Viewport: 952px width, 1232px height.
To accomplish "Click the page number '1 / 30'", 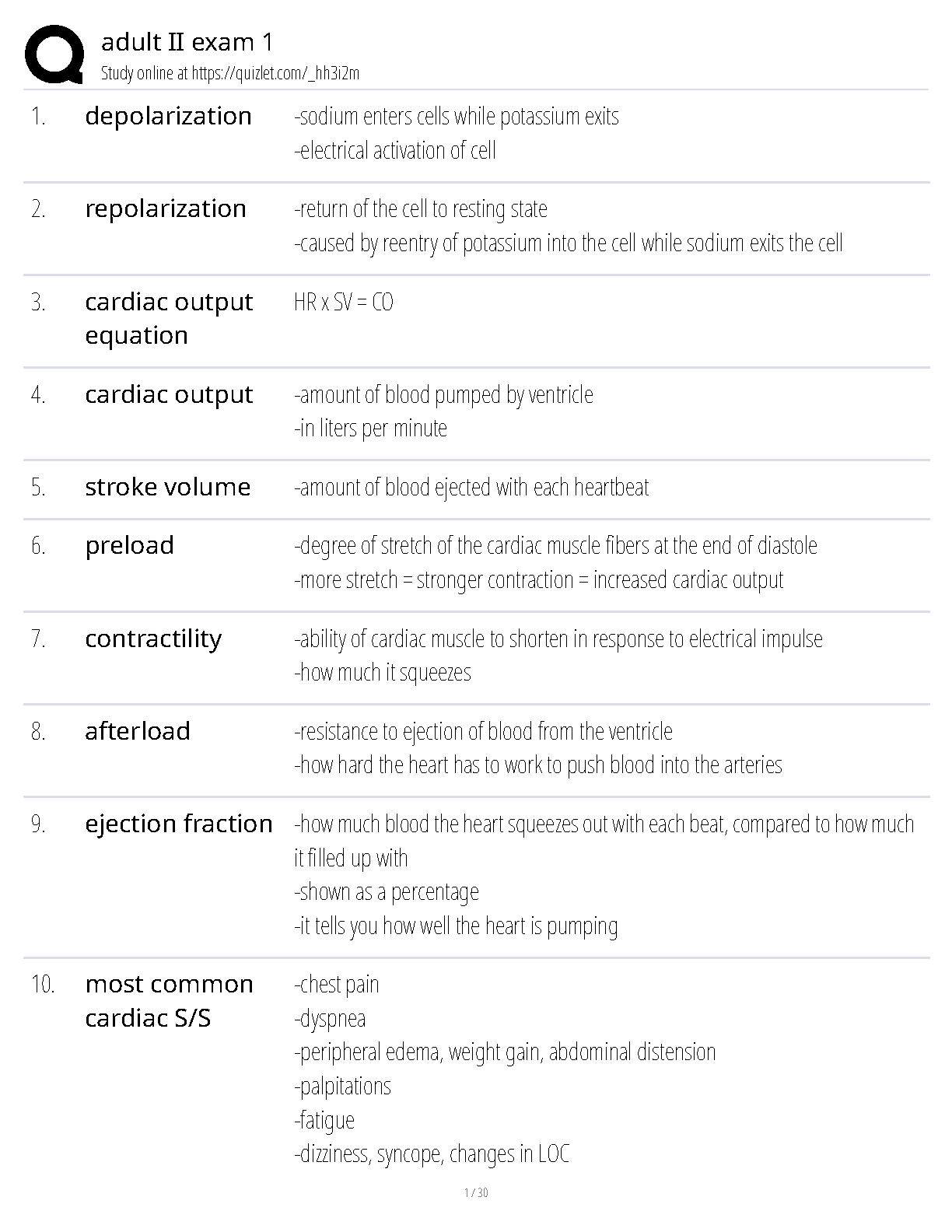I will [x=476, y=1192].
